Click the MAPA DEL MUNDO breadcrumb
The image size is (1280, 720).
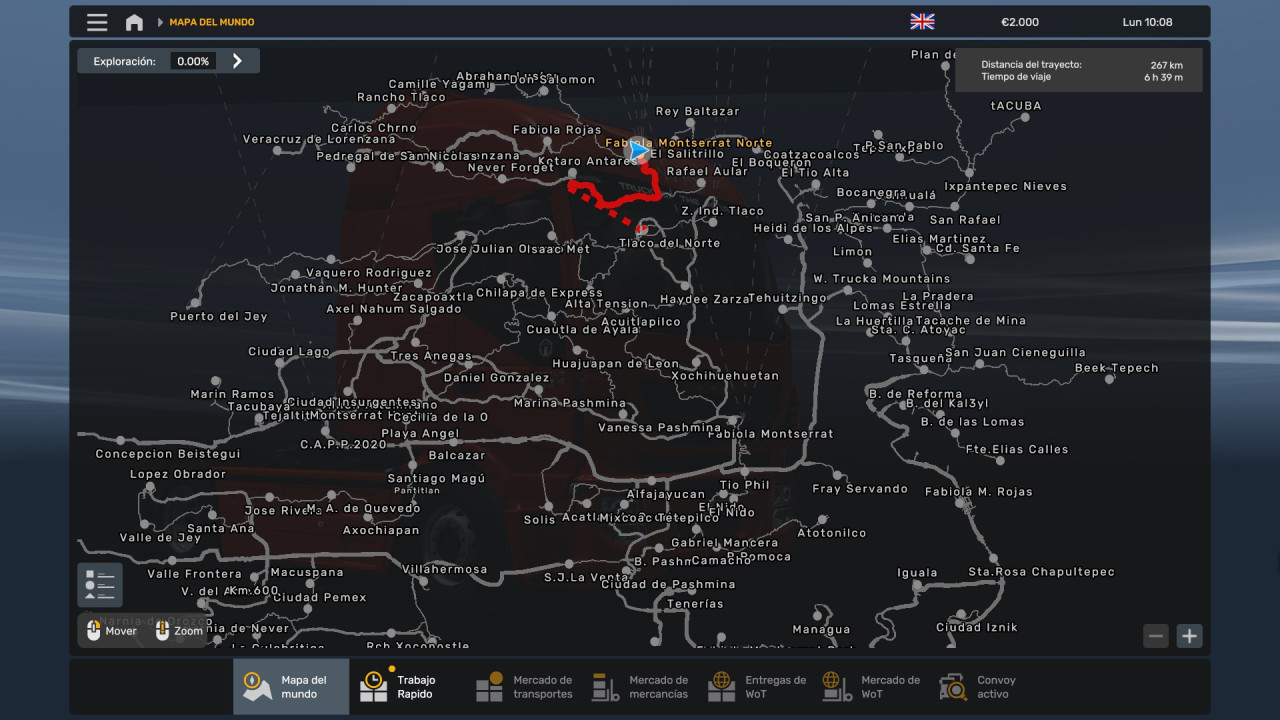pos(211,22)
